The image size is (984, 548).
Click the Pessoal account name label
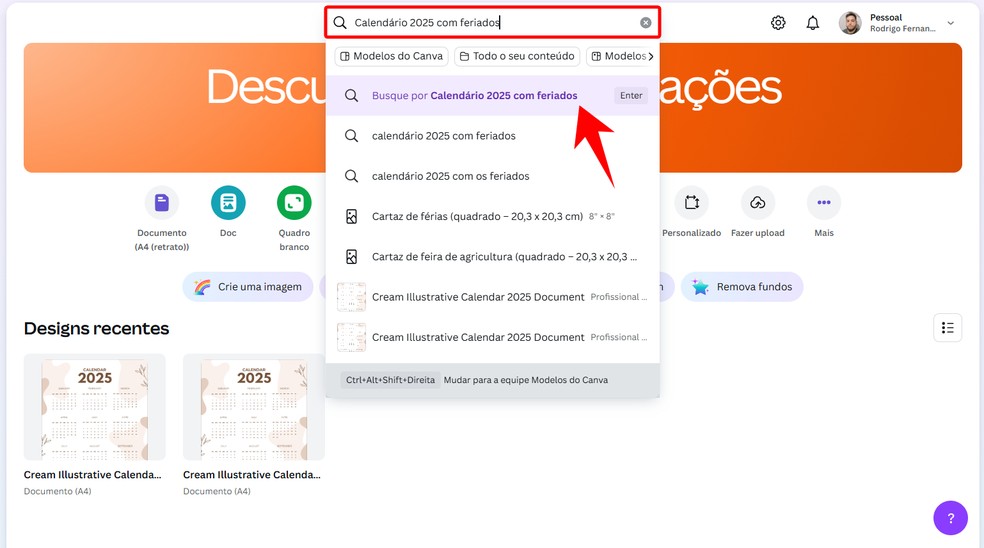click(885, 18)
